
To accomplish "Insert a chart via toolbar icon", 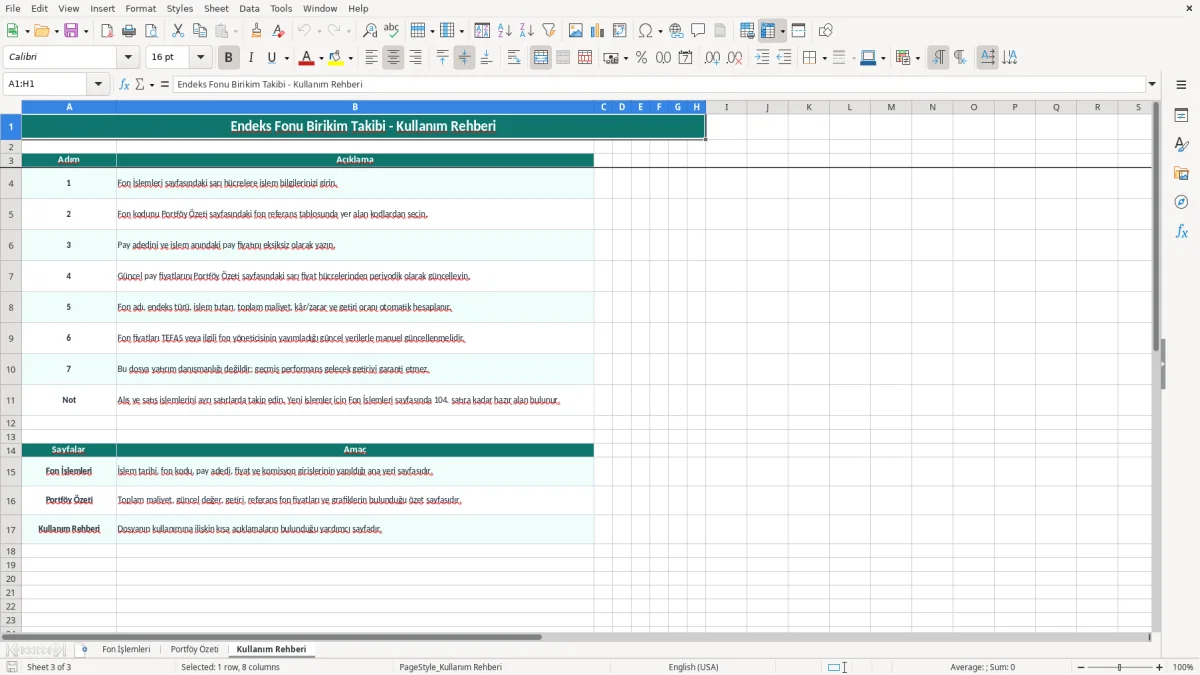I will point(598,31).
